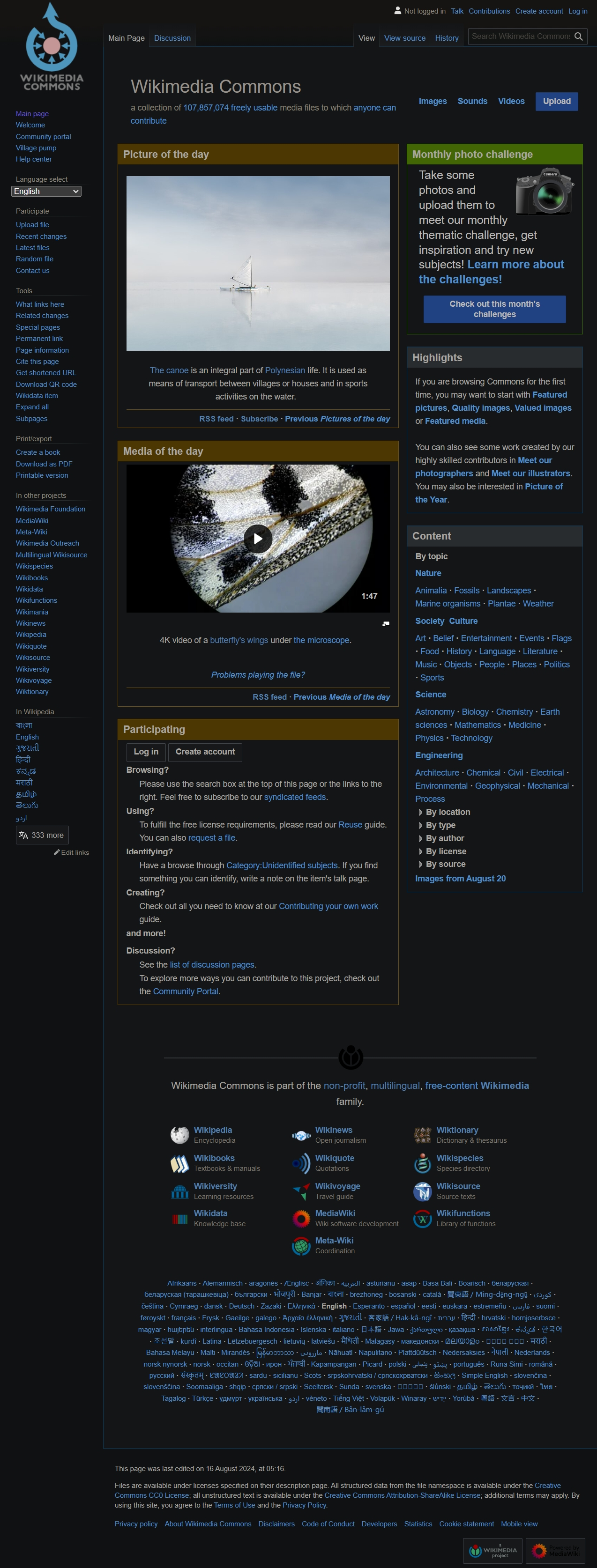Play the Media of the day video
Screen dimensions: 597x1568
pos(258,539)
